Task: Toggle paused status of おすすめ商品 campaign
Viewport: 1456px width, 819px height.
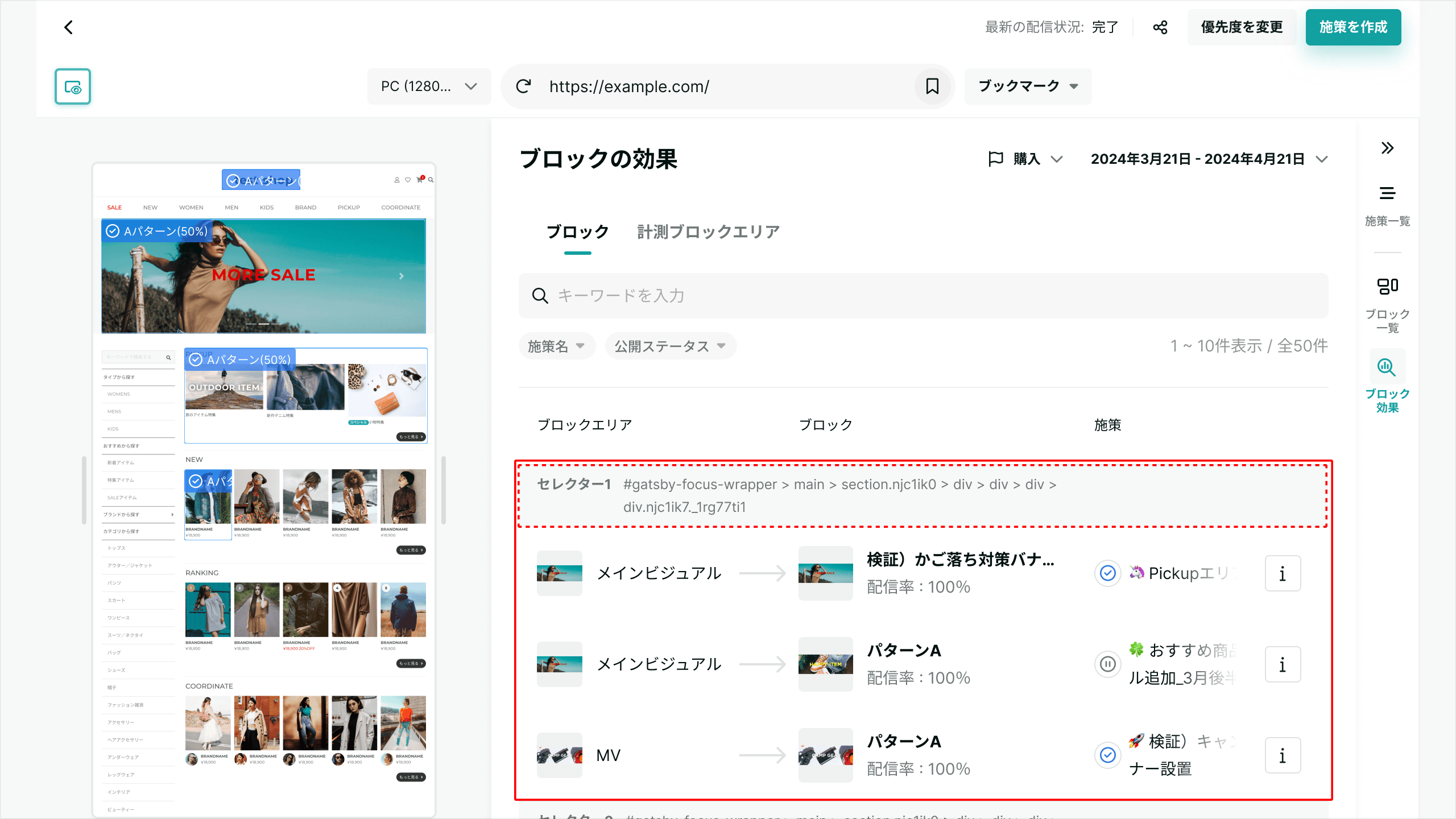Action: [1107, 664]
